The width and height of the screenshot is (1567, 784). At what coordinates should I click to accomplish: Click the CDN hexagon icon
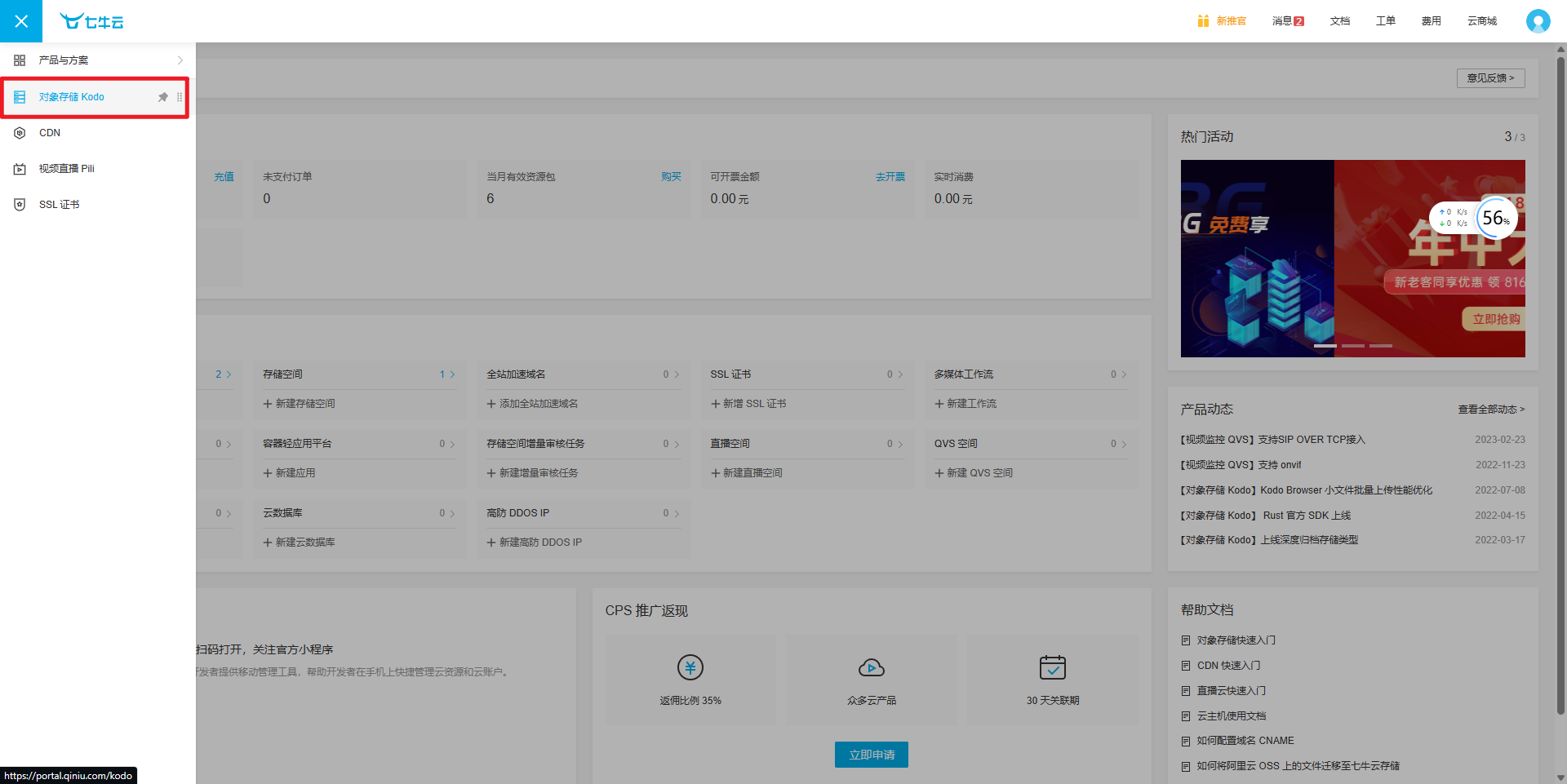(20, 133)
